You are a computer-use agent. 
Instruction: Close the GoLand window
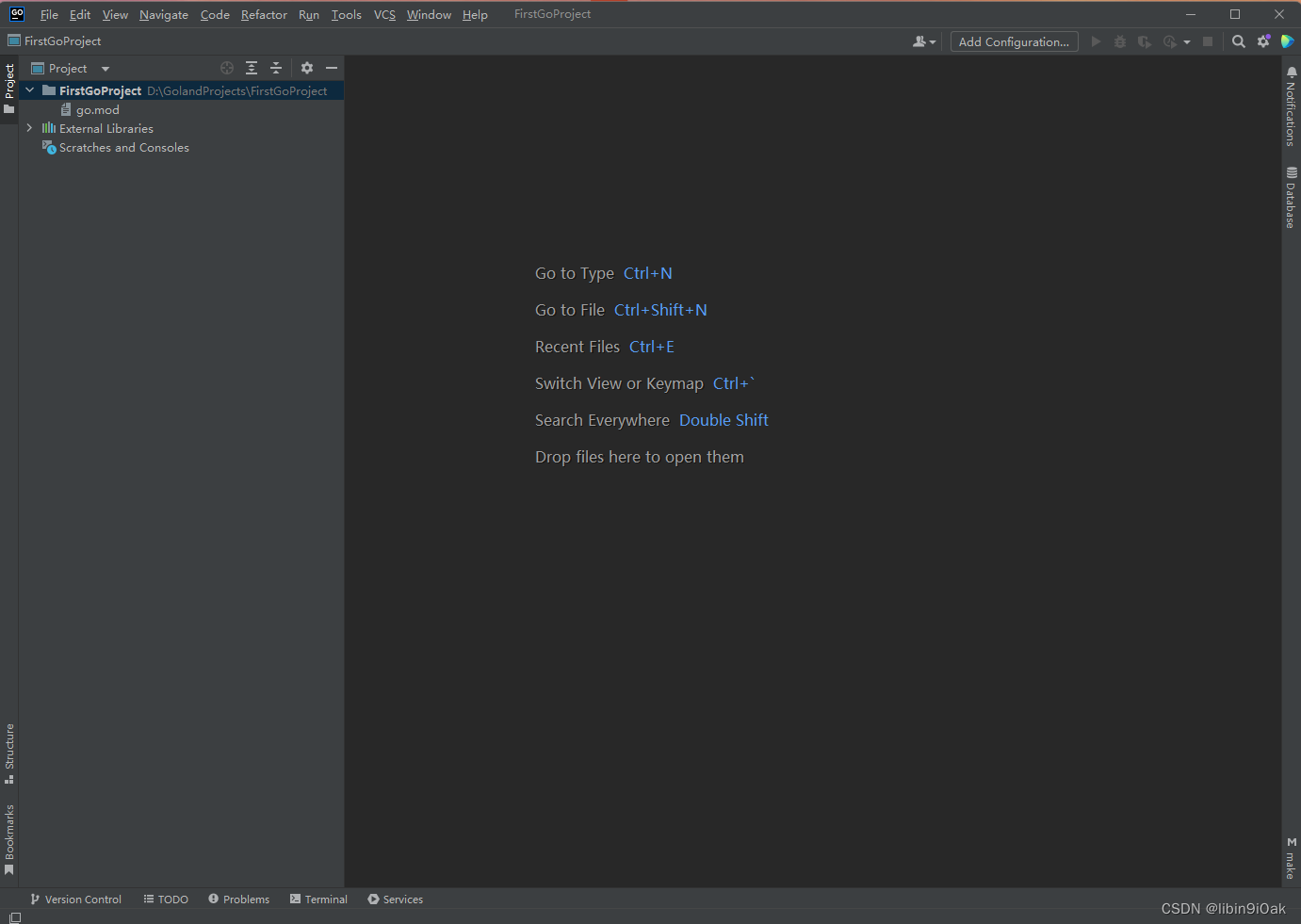tap(1278, 14)
